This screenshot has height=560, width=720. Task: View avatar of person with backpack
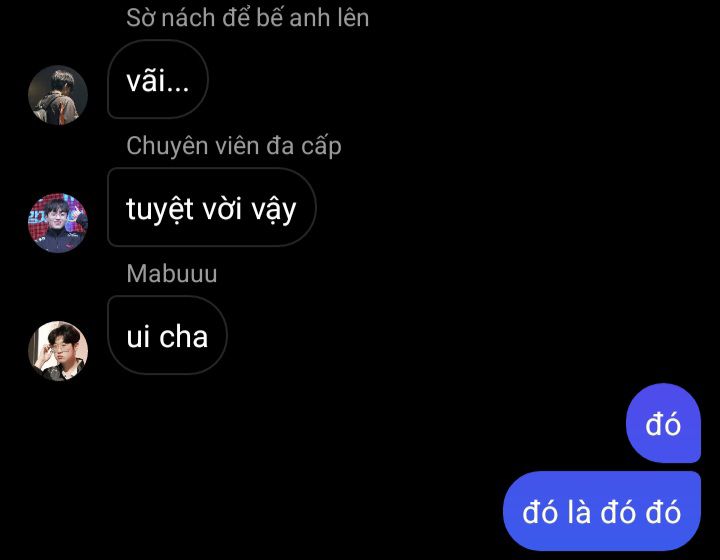[58, 95]
